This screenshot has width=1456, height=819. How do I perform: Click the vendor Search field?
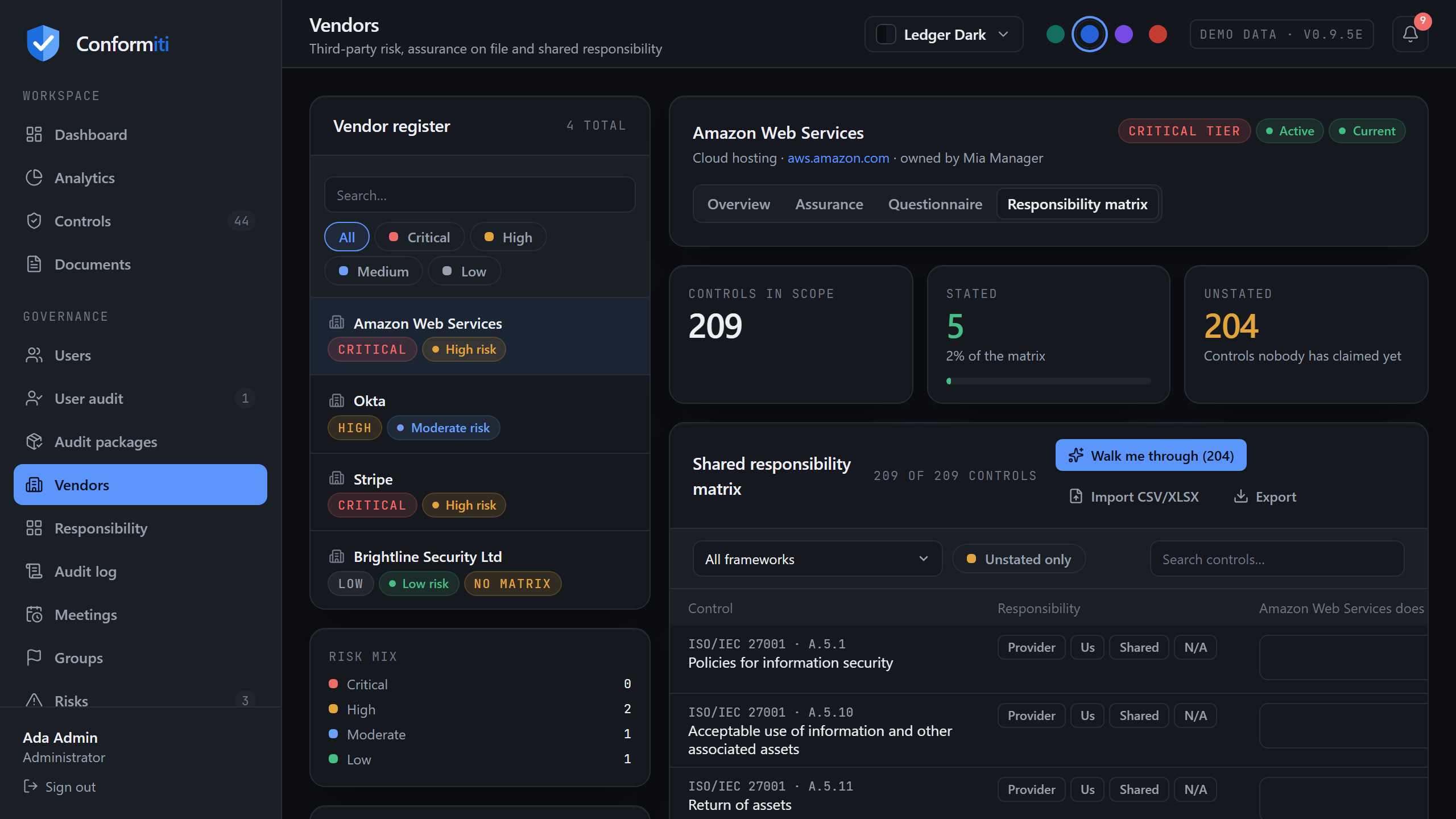[x=480, y=195]
